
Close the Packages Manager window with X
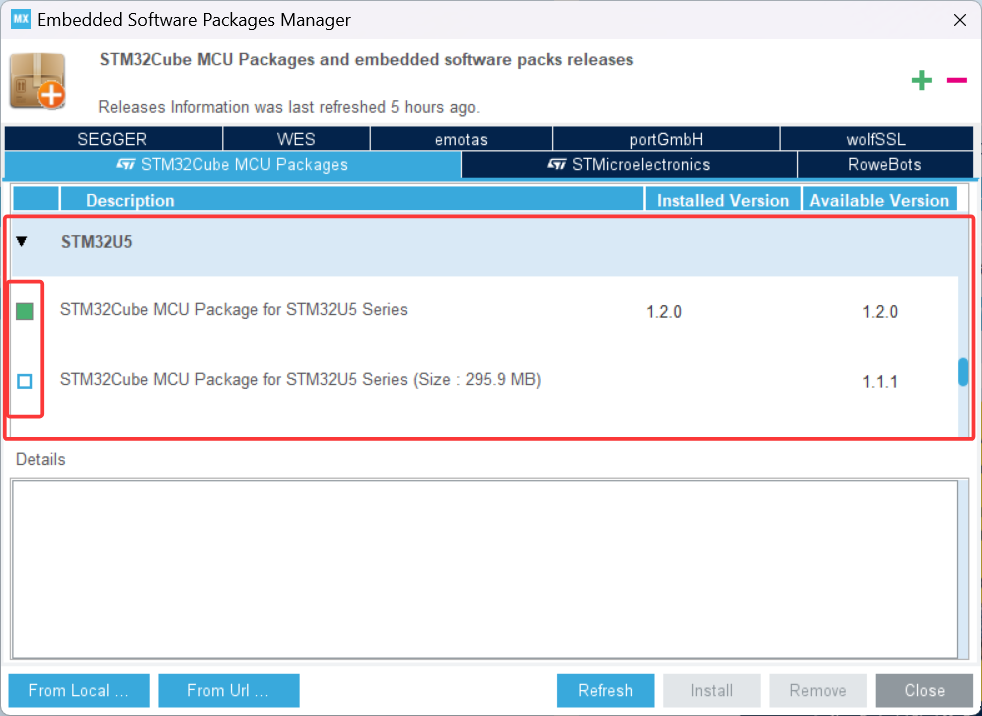pos(959,20)
